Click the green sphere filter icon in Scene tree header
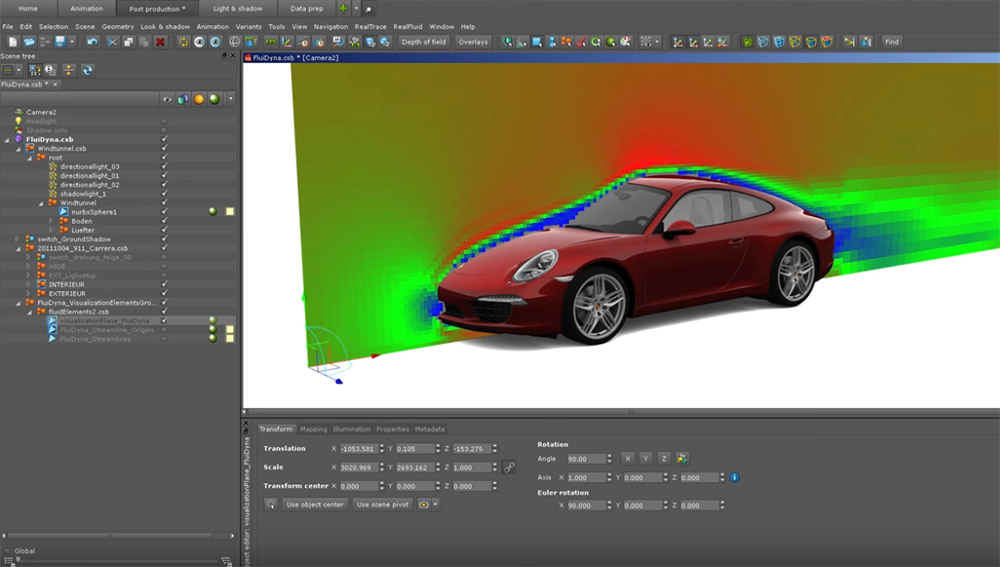 point(214,99)
